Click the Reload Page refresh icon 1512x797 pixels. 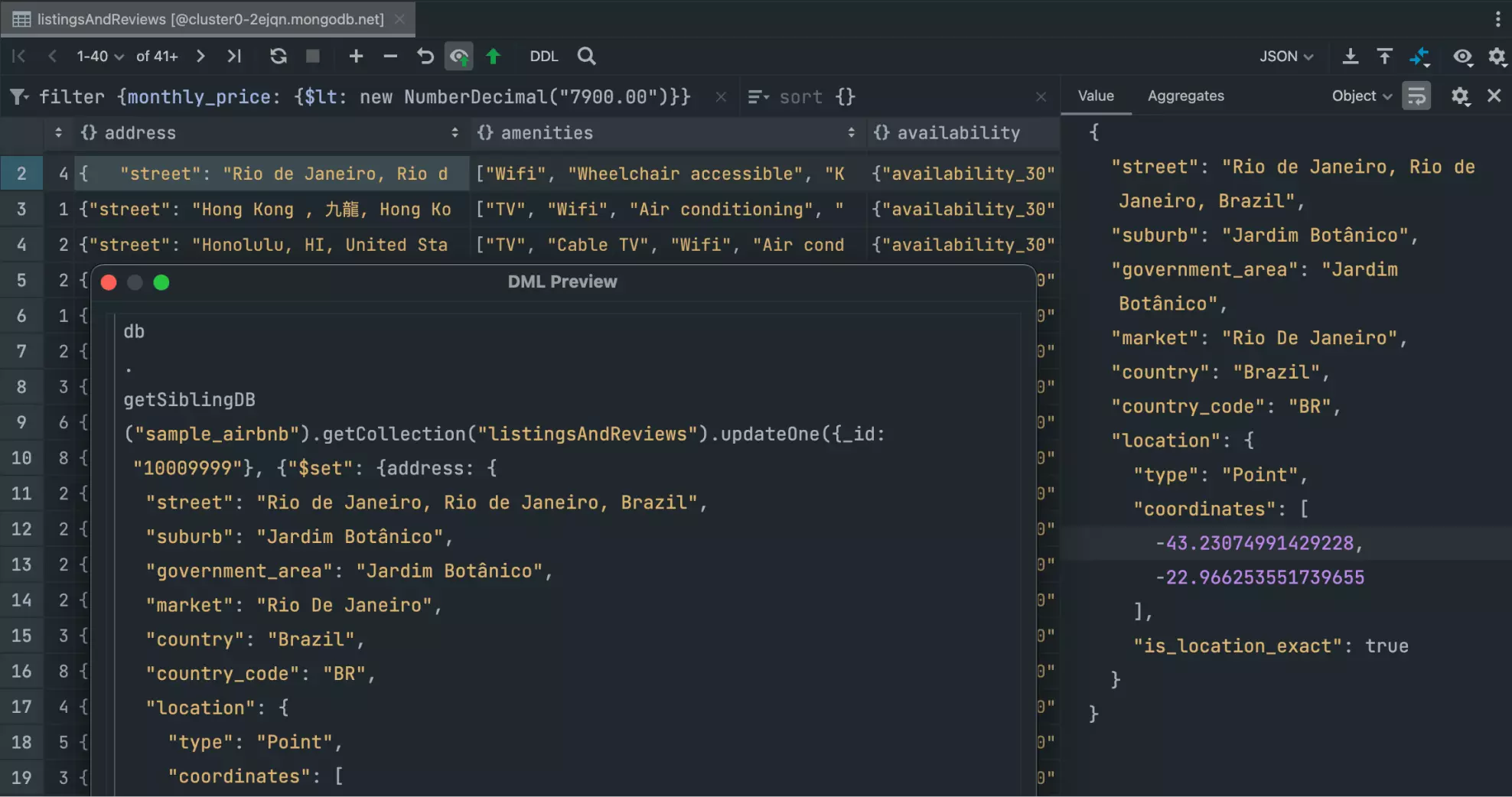(x=279, y=56)
